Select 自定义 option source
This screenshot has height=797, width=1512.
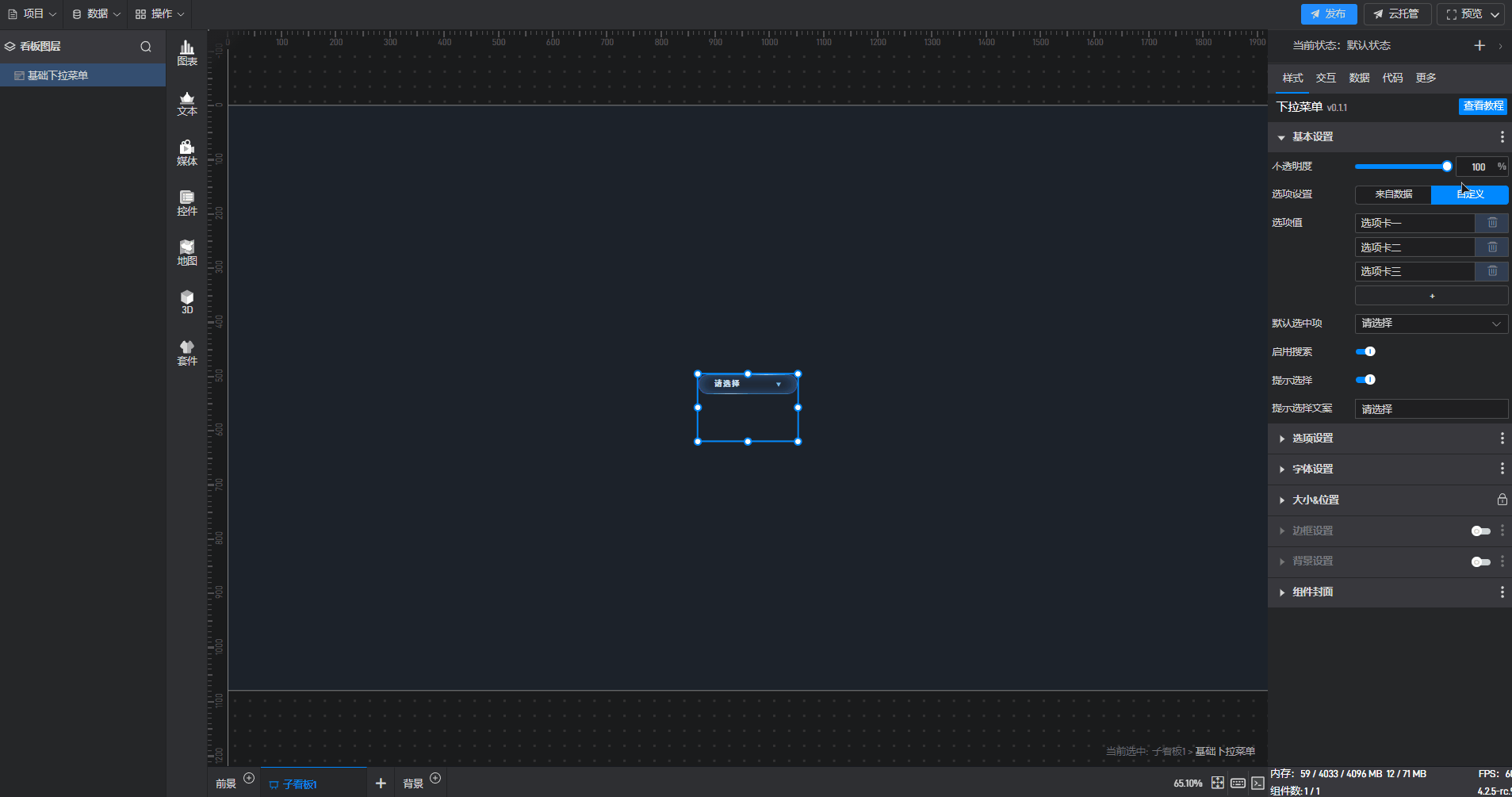click(1470, 194)
